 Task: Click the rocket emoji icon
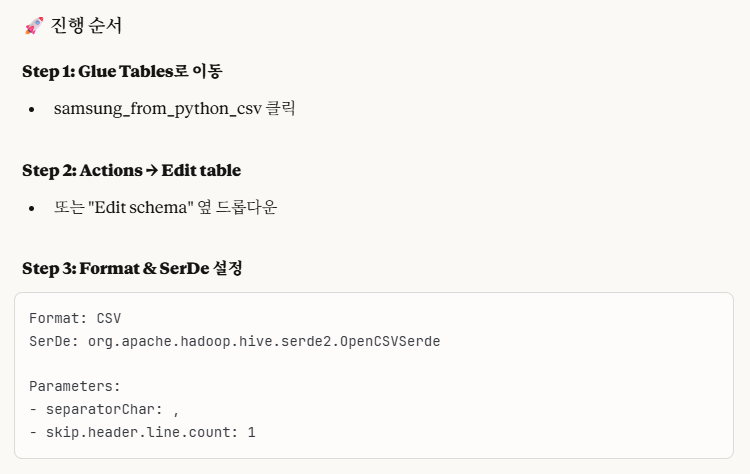coord(32,27)
